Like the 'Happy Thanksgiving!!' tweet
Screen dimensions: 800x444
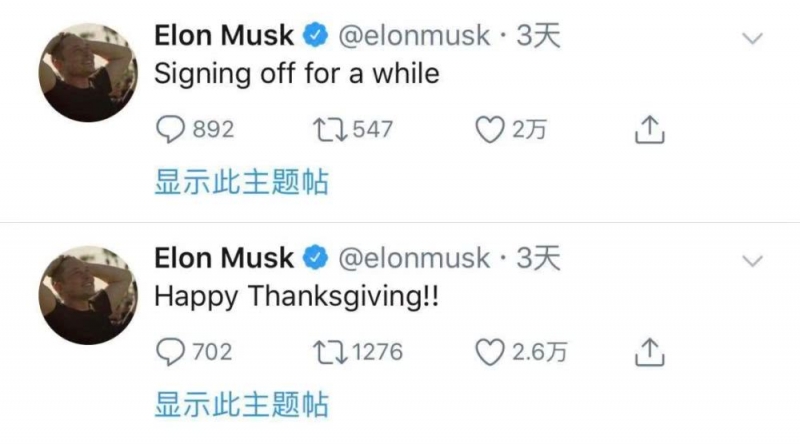click(x=490, y=352)
